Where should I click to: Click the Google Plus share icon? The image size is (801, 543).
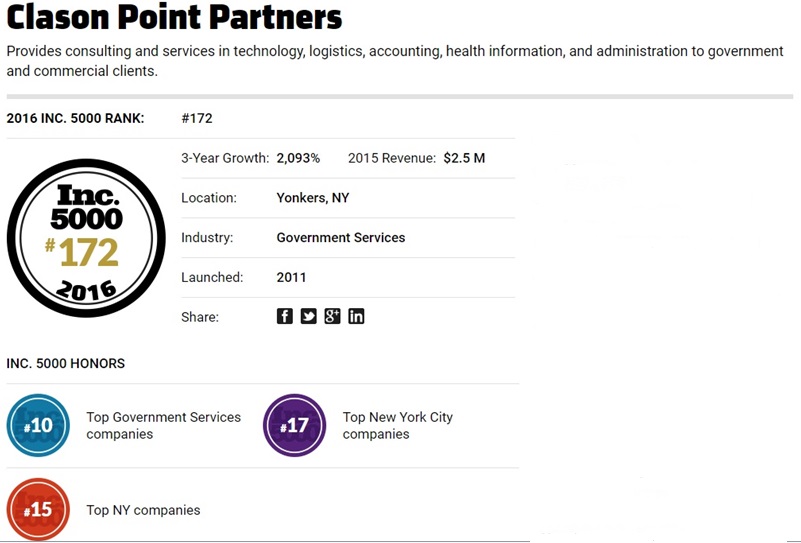pyautogui.click(x=332, y=316)
